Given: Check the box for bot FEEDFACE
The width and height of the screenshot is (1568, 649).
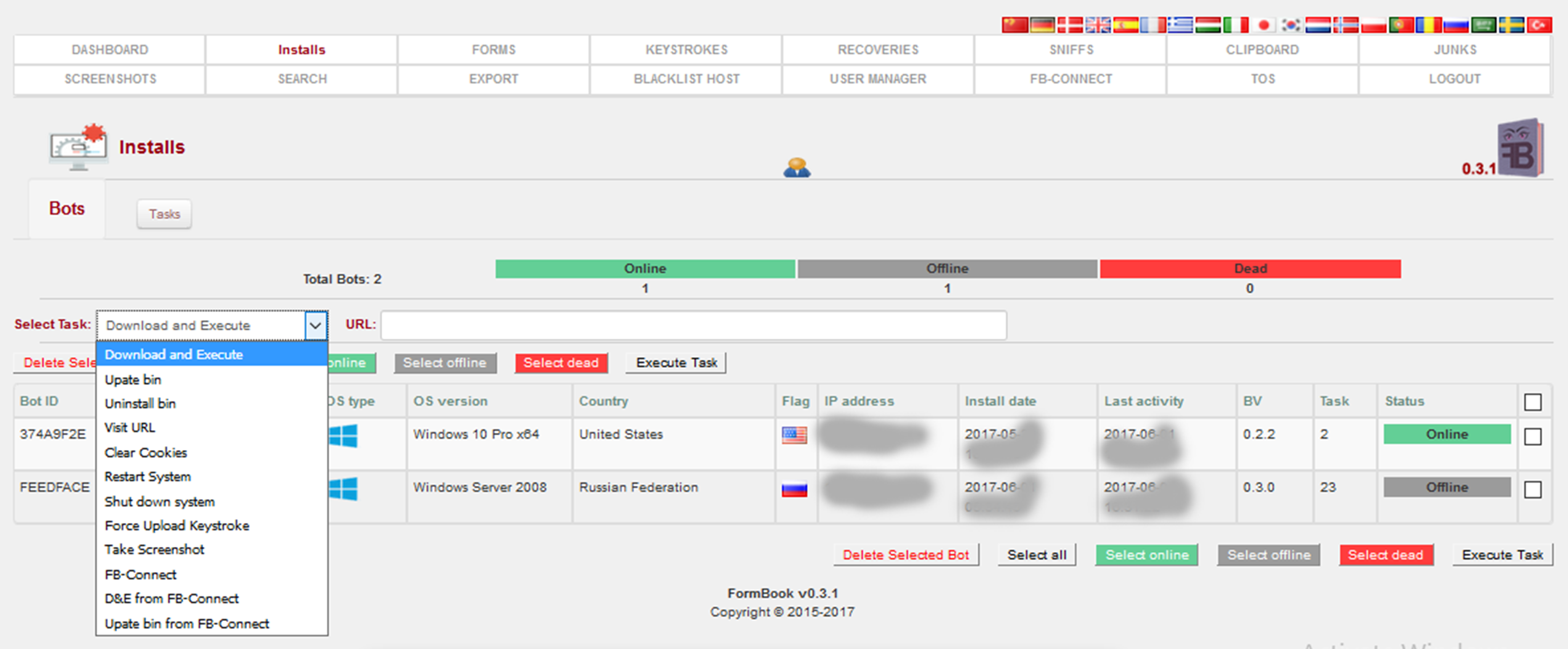Looking at the screenshot, I should [x=1533, y=489].
